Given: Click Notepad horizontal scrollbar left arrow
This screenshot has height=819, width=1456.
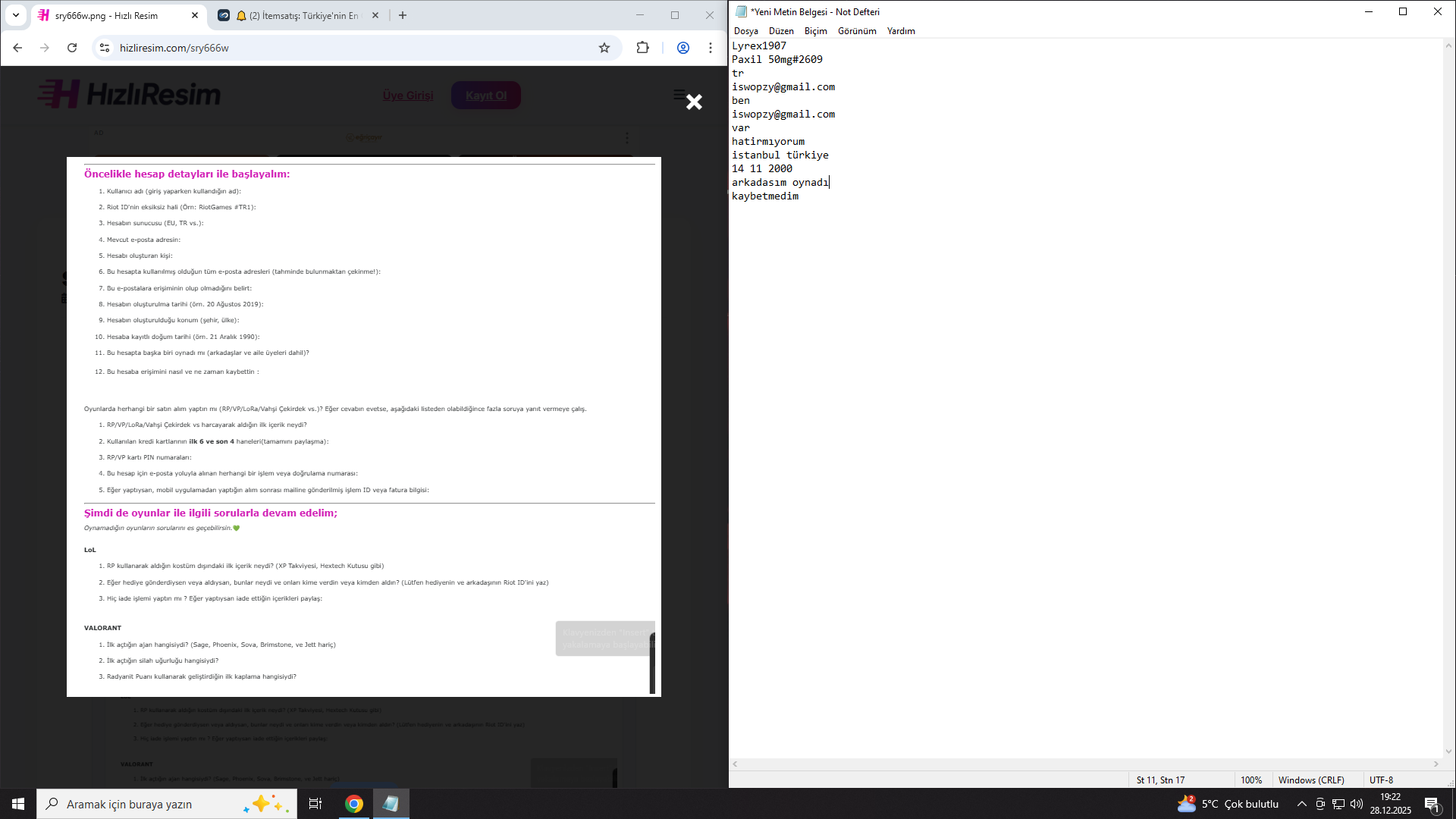Looking at the screenshot, I should point(736,764).
